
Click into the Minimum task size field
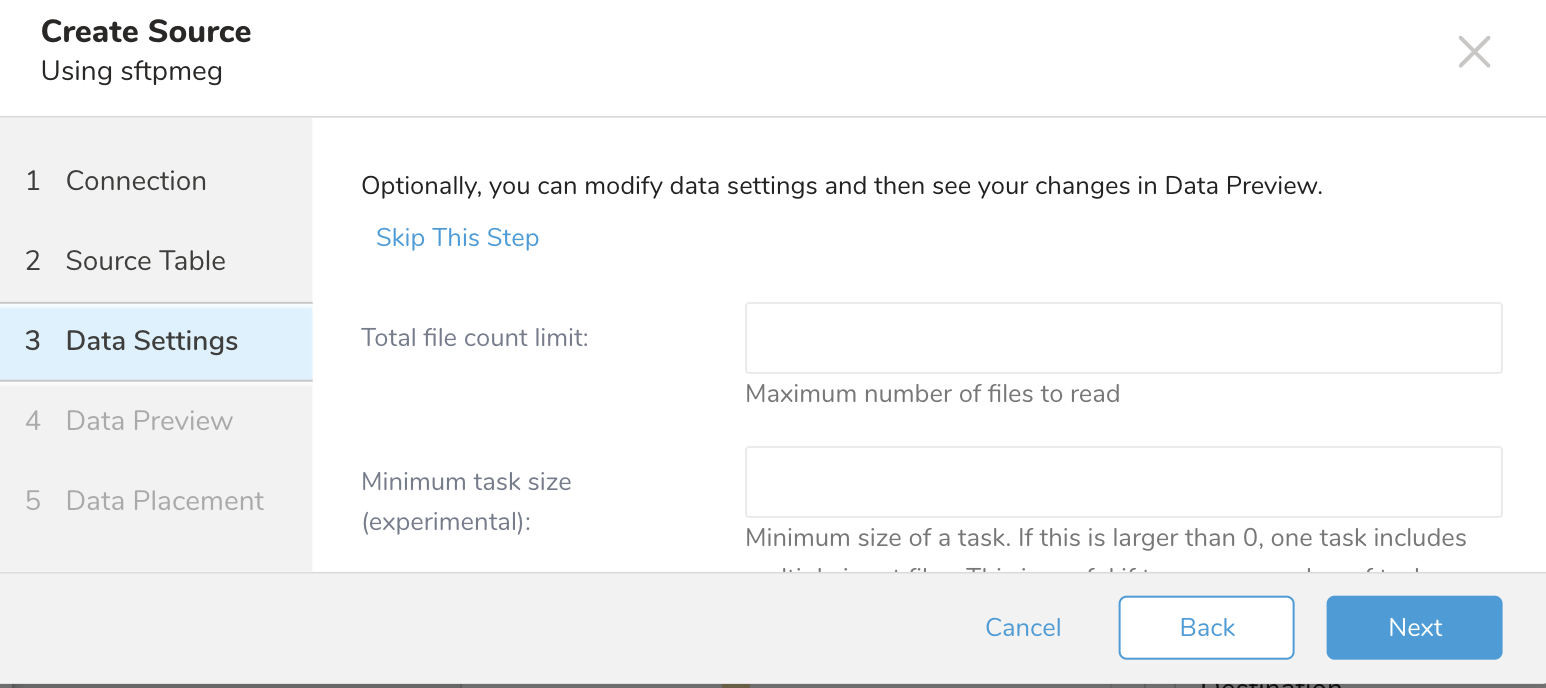[1123, 482]
